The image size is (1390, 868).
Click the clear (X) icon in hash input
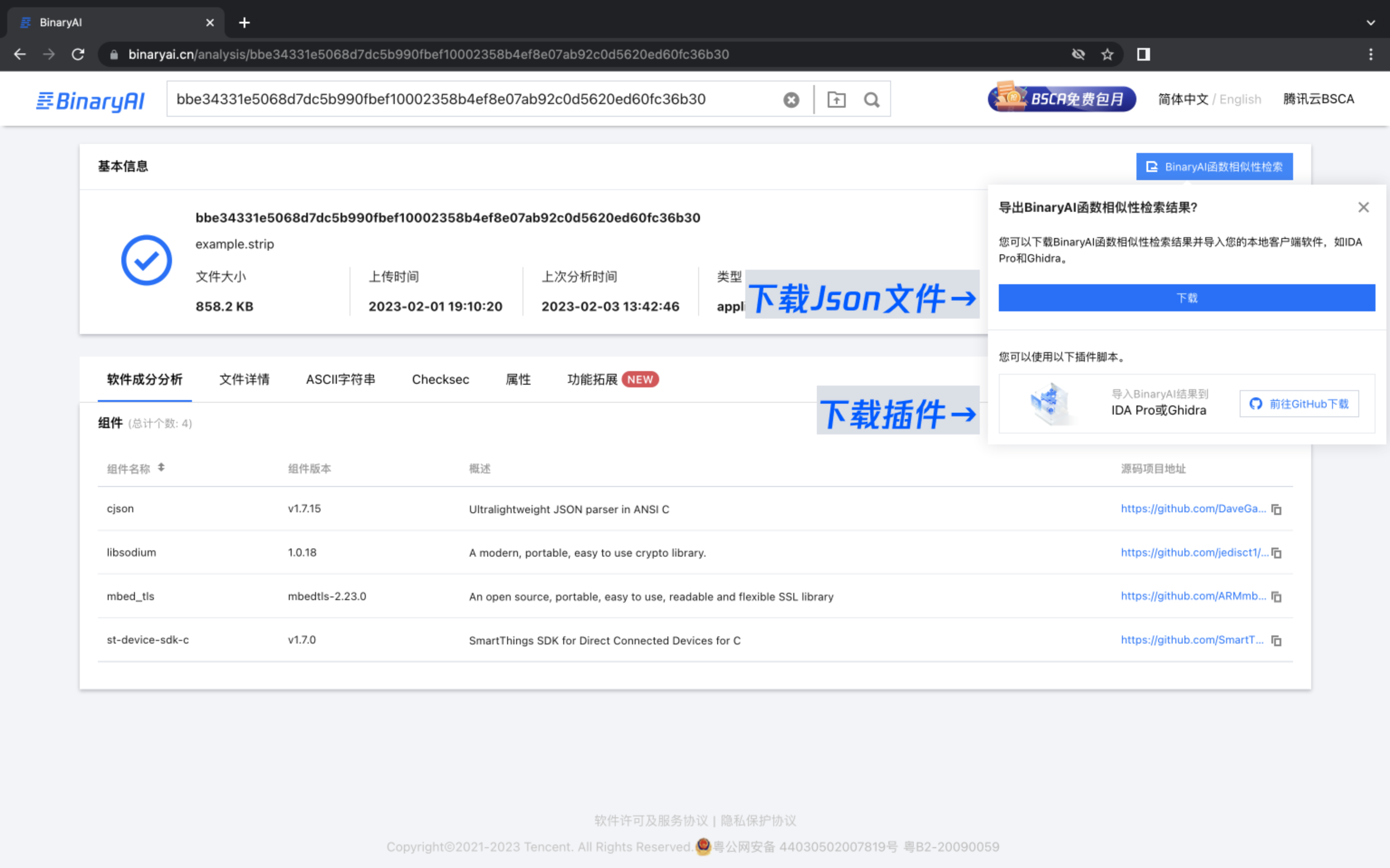point(791,99)
